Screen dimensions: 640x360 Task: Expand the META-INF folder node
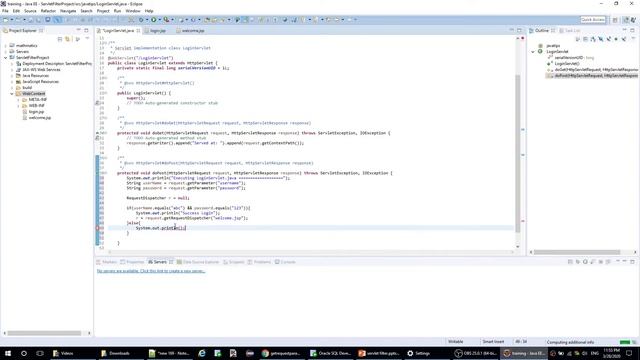point(18,100)
